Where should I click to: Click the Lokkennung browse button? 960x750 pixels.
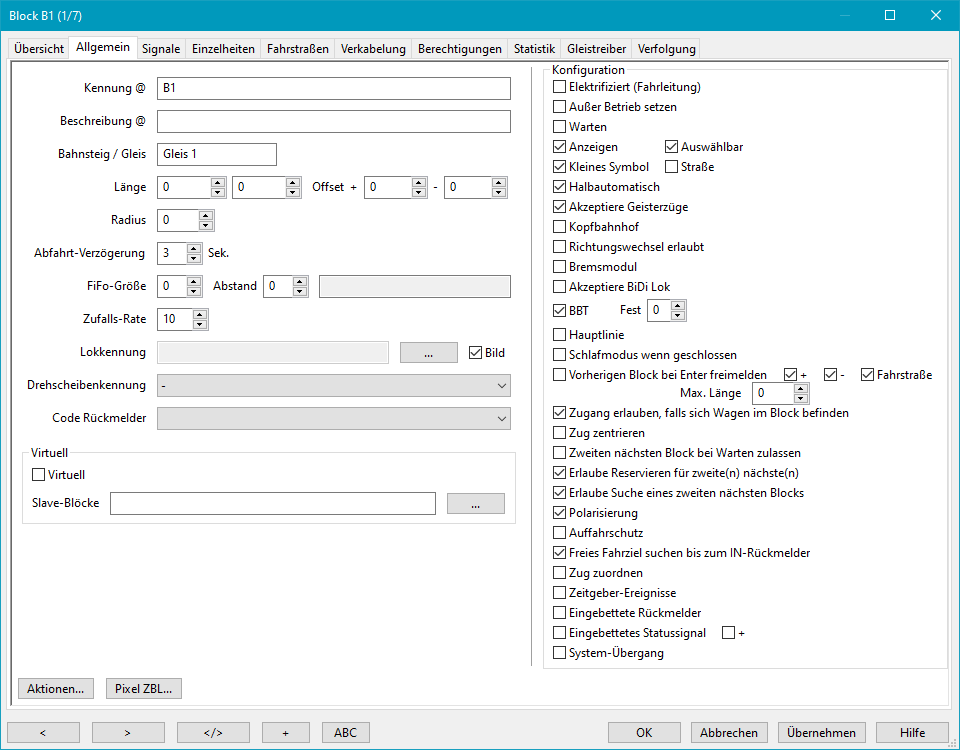tap(428, 352)
